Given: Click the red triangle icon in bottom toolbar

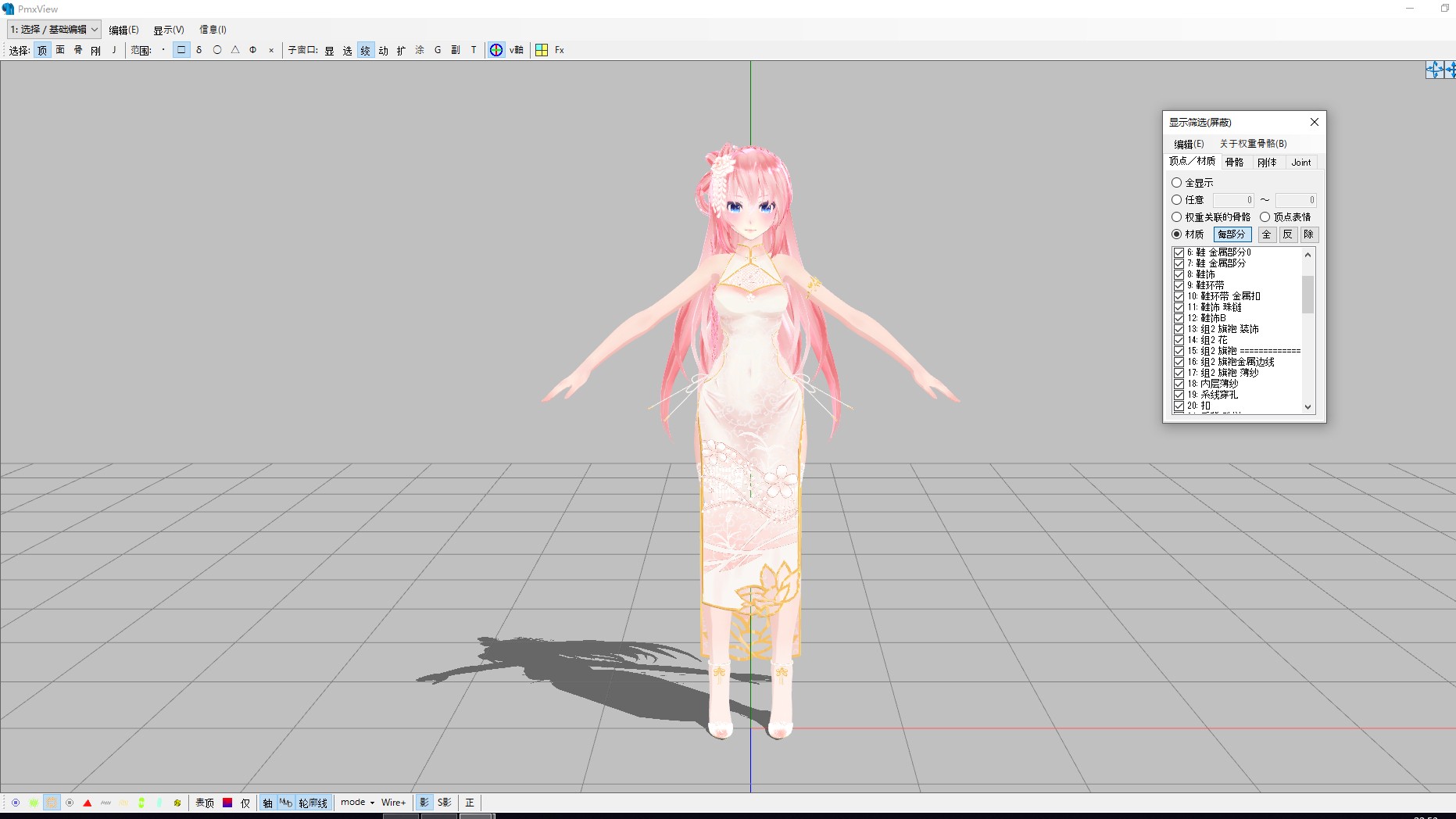Looking at the screenshot, I should point(88,803).
